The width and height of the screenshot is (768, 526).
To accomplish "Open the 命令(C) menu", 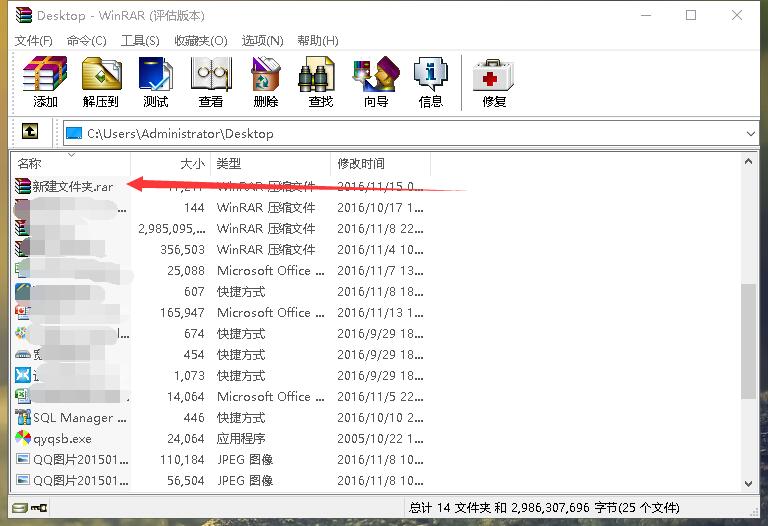I will click(87, 41).
